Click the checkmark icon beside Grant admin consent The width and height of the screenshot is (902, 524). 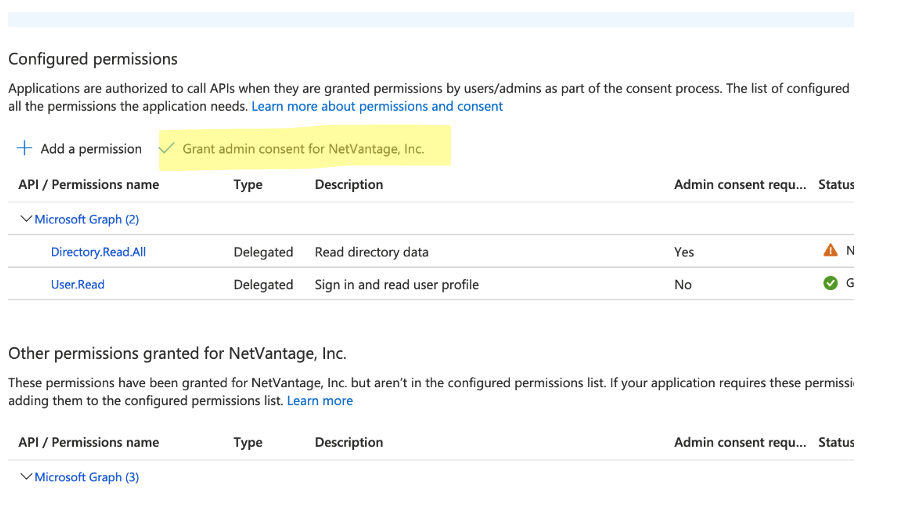(x=167, y=149)
